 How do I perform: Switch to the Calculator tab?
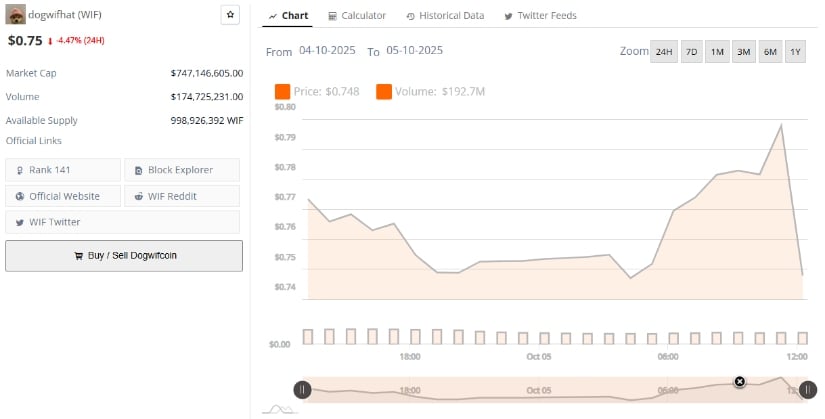tap(356, 16)
